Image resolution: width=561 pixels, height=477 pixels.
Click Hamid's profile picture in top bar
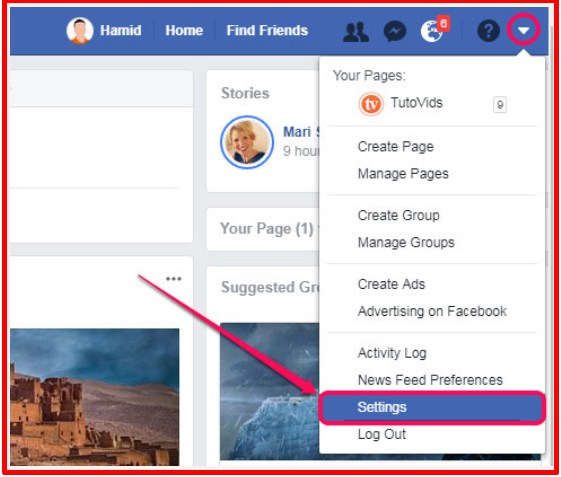click(80, 30)
